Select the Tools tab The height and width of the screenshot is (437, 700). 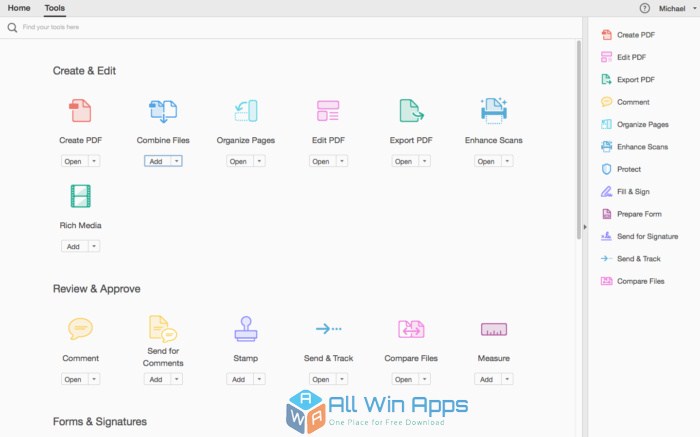[54, 8]
